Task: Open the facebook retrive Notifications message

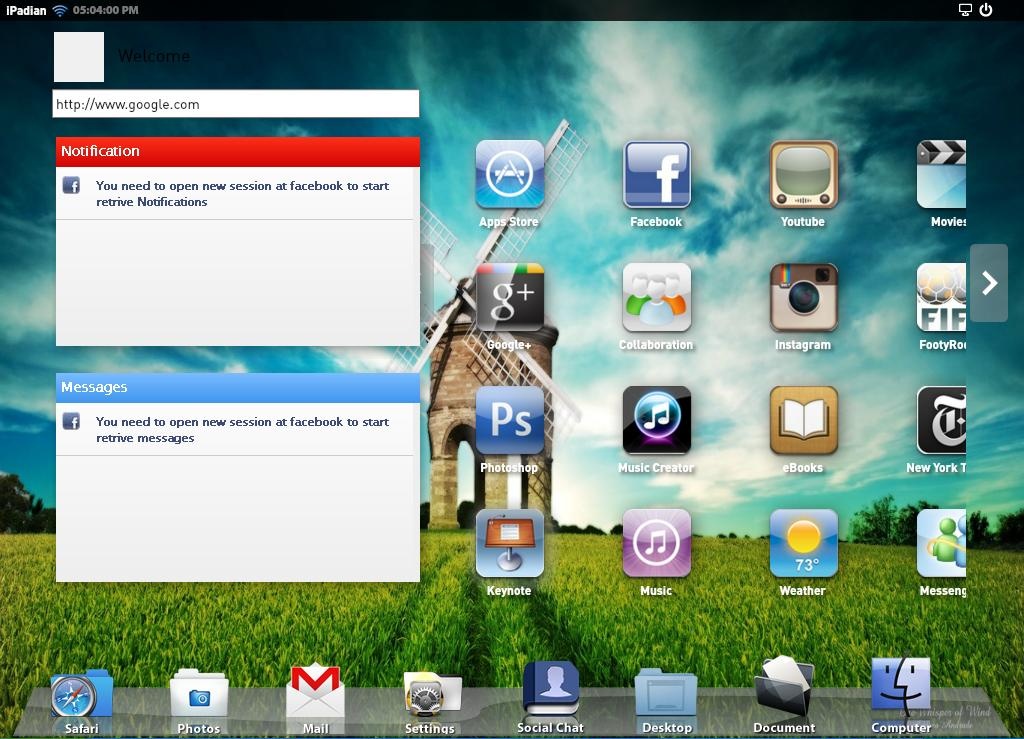Action: click(x=242, y=194)
